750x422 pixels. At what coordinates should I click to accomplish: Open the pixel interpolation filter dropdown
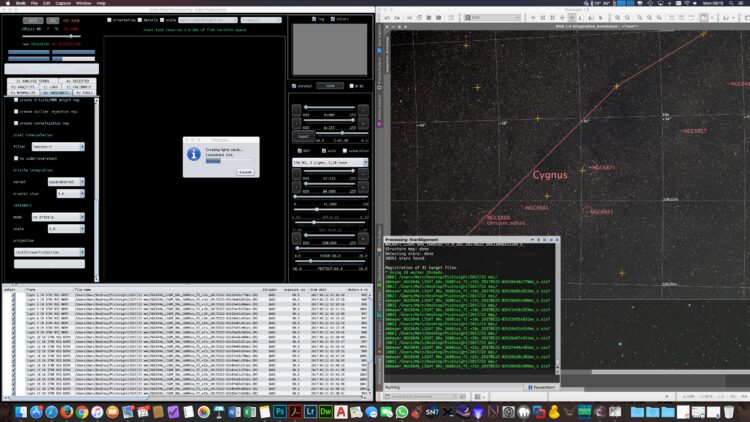pyautogui.click(x=58, y=147)
